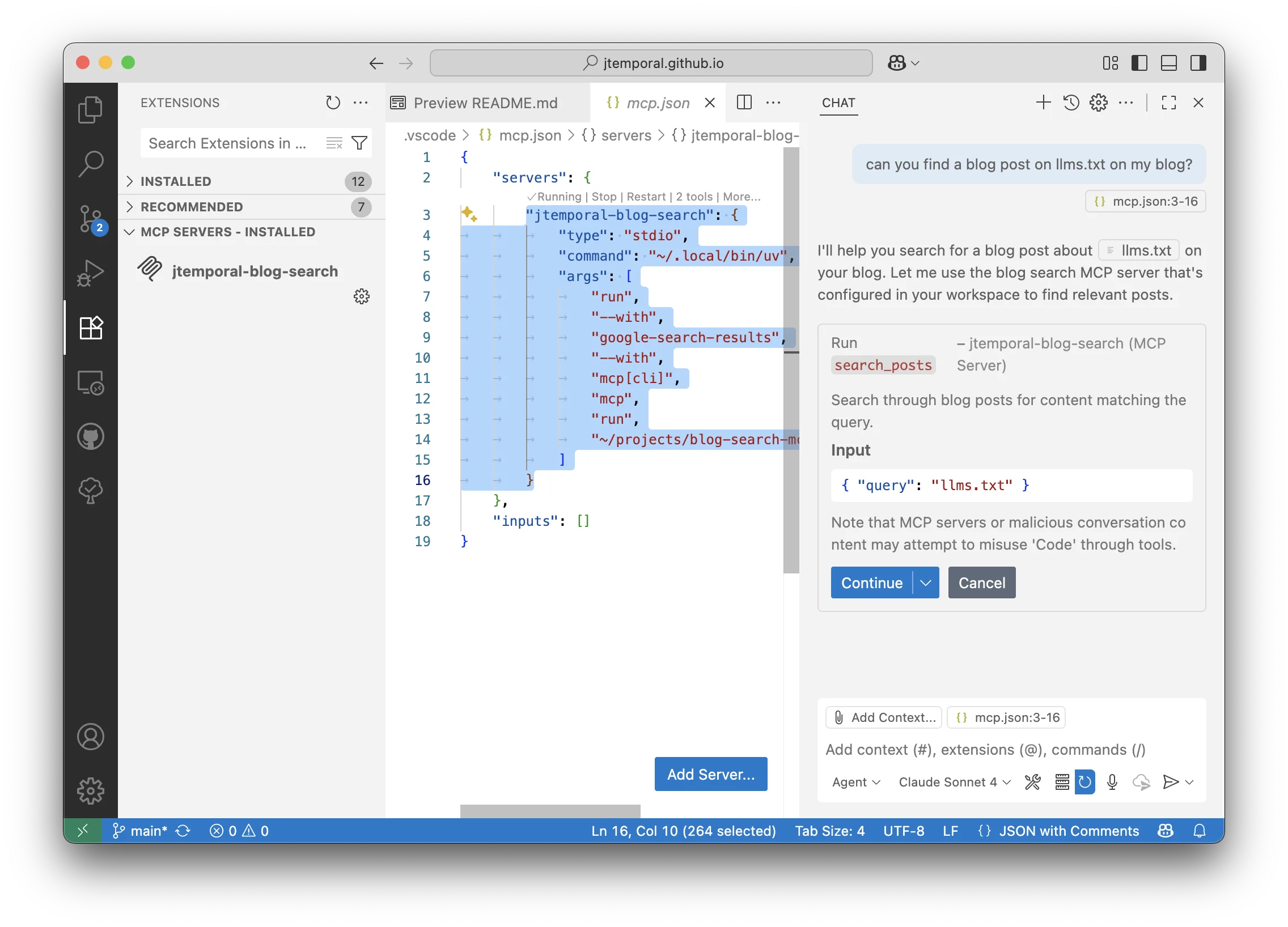The width and height of the screenshot is (1288, 927).
Task: Open the tools configuration wrench icon in chat
Action: click(x=1033, y=783)
